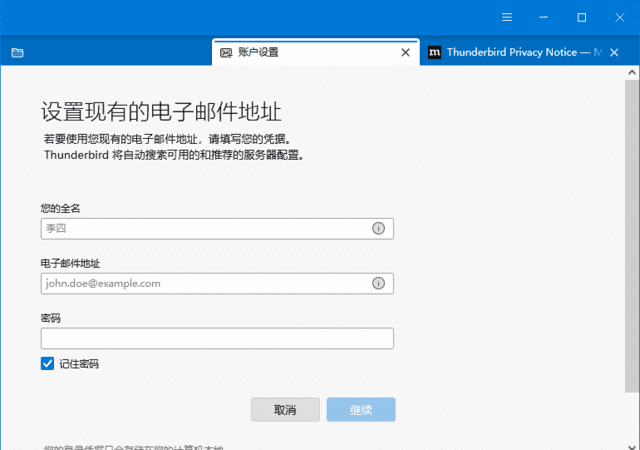This screenshot has height=450, width=640.
Task: Click the Mozilla icon on Privacy Notice tab
Action: pyautogui.click(x=434, y=52)
